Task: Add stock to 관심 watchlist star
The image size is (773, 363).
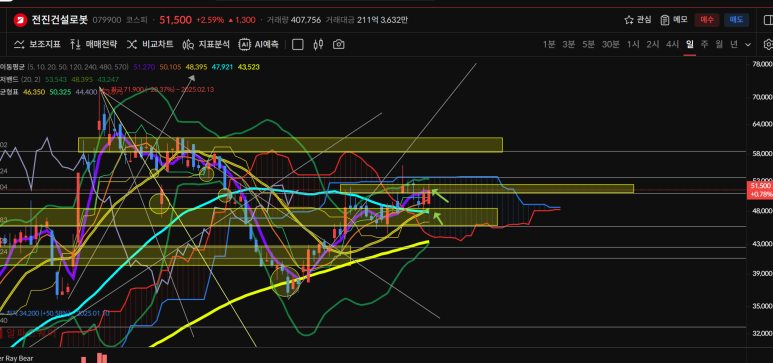Action: point(637,20)
